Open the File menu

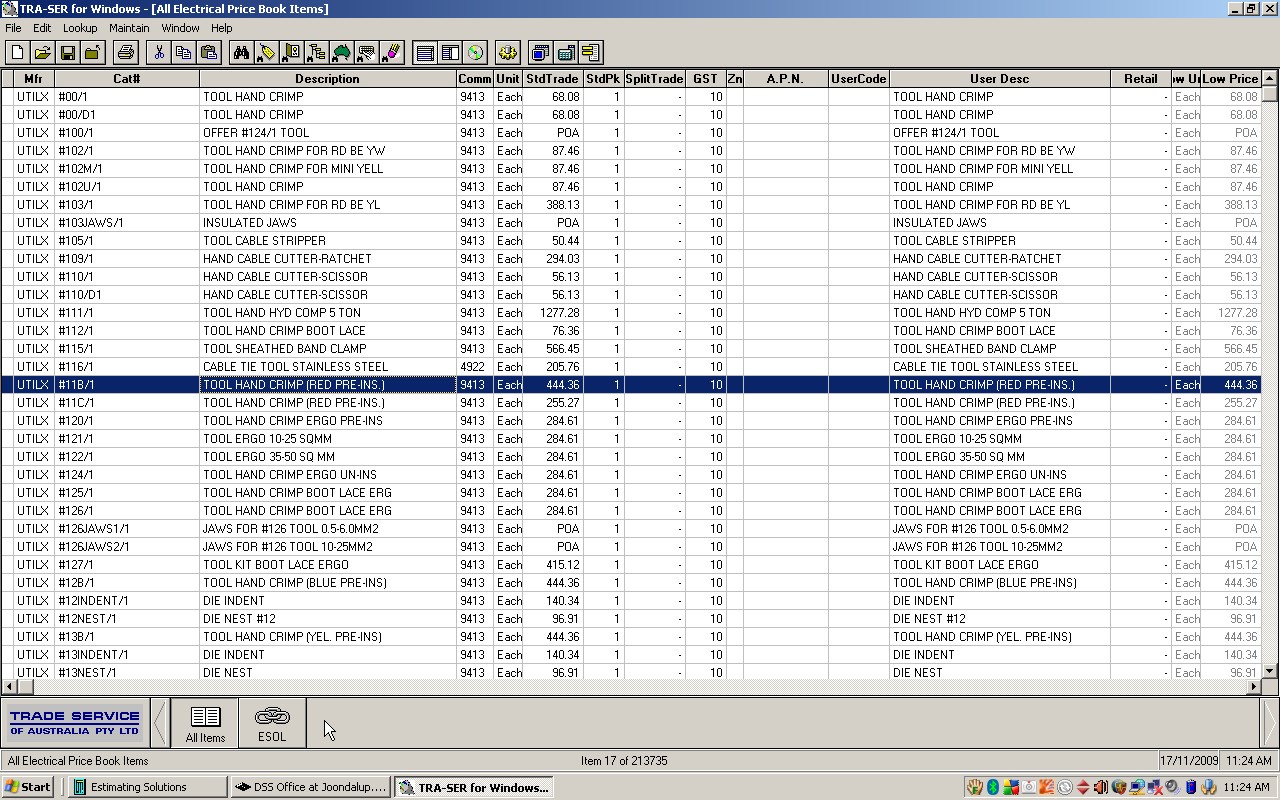click(13, 28)
